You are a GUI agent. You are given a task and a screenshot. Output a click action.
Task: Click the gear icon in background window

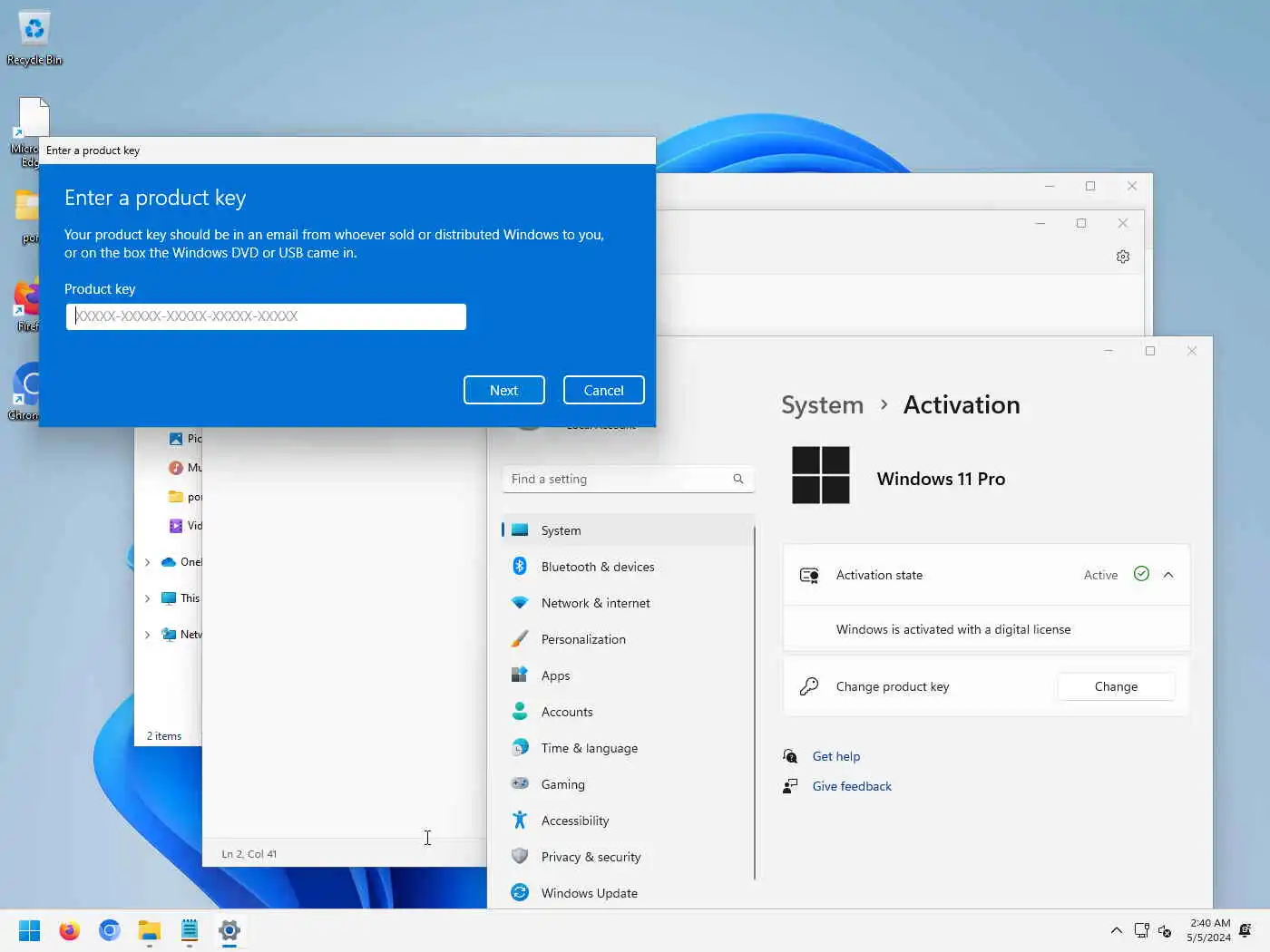[1123, 257]
